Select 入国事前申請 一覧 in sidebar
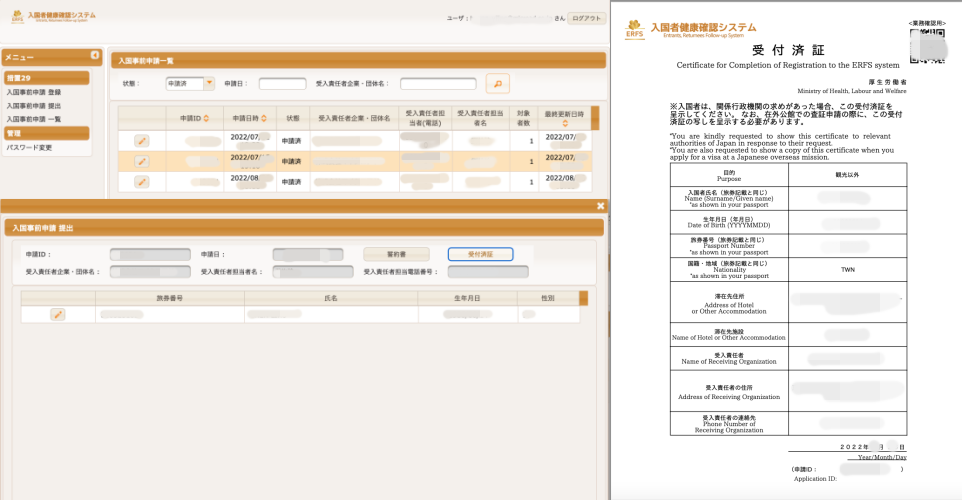The image size is (962, 500). [x=34, y=118]
